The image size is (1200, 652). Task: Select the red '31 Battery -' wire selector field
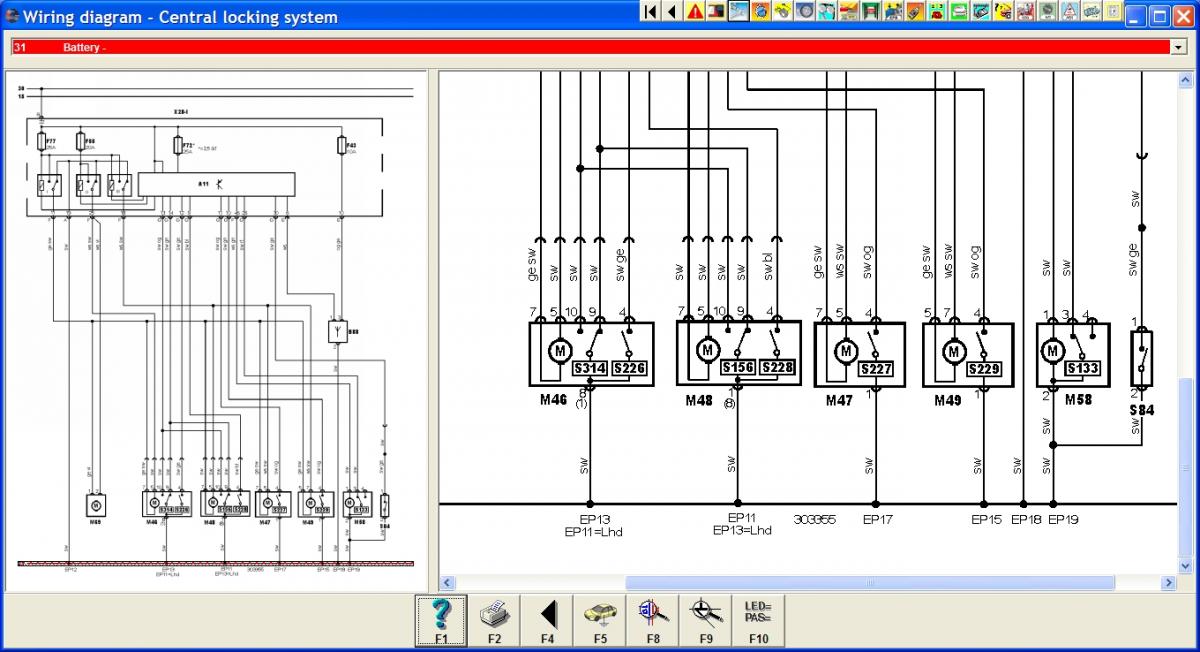(x=590, y=47)
